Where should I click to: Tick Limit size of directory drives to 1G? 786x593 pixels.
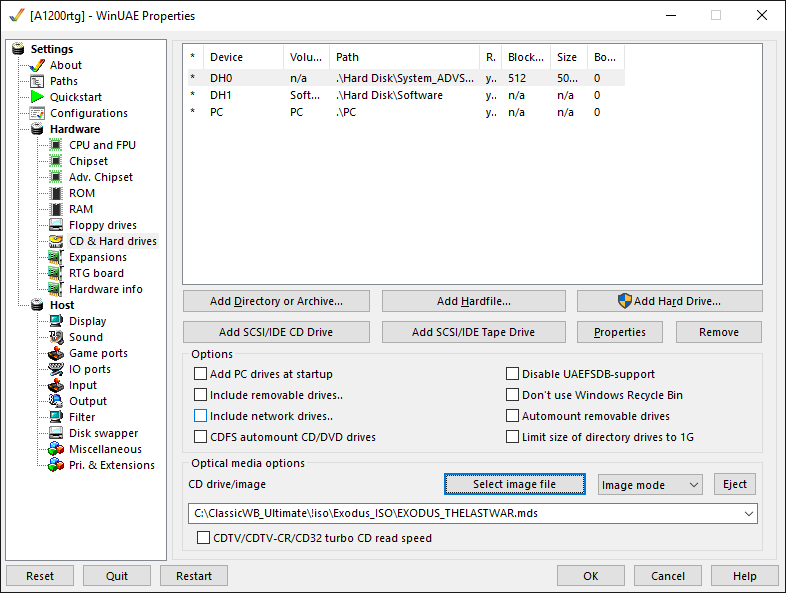click(x=512, y=437)
